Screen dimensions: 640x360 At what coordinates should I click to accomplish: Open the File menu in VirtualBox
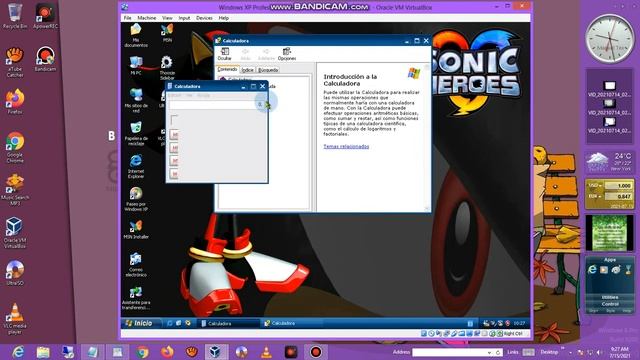tap(128, 18)
